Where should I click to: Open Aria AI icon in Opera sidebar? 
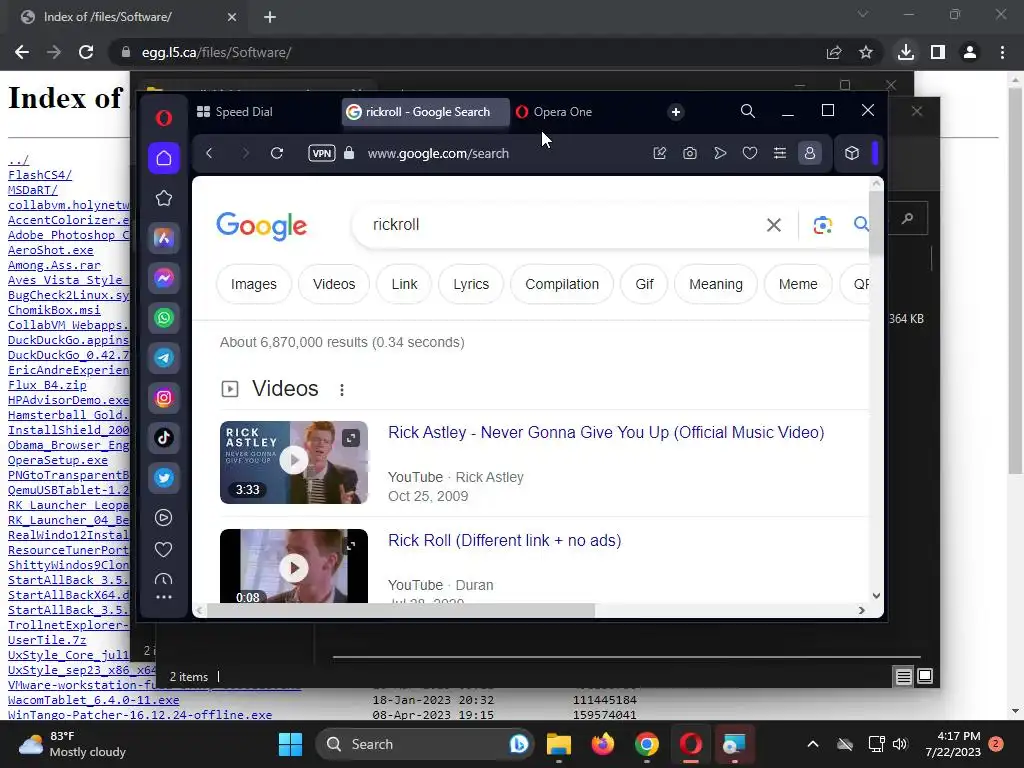164,238
